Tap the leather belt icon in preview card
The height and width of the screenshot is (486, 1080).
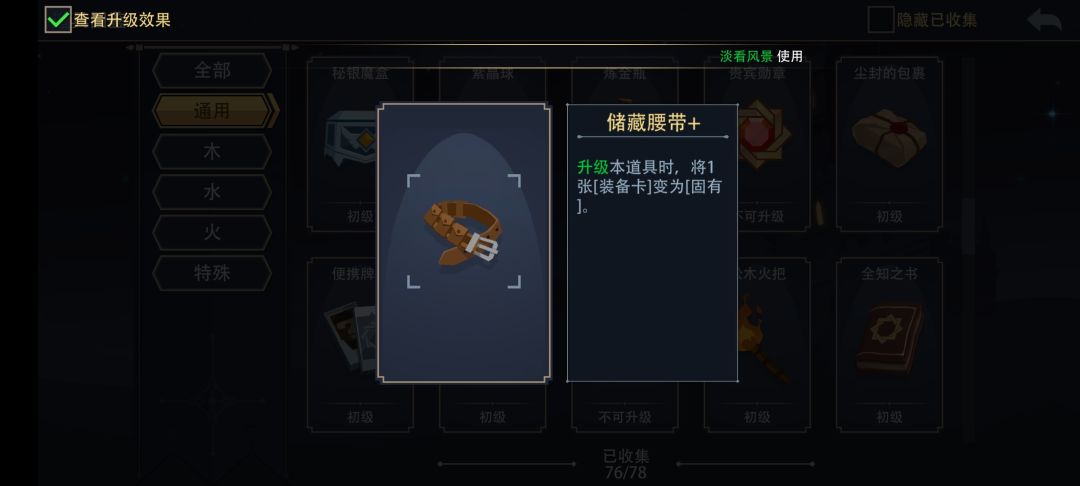coord(461,233)
